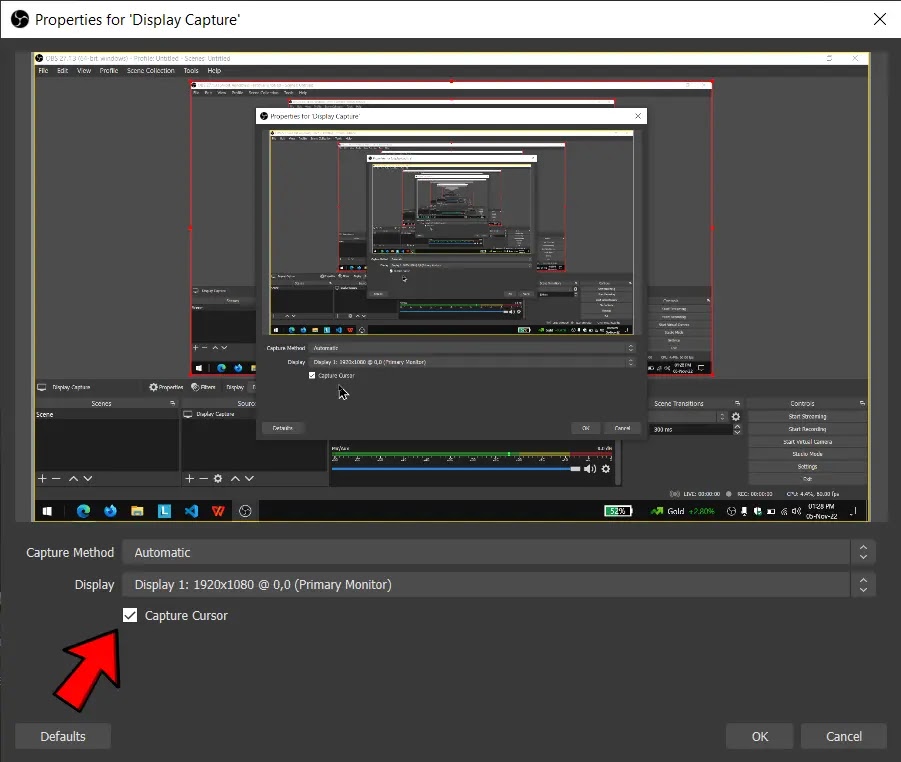Image resolution: width=901 pixels, height=762 pixels.
Task: Close the Properties for 'Display Capture' window
Action: 879,19
